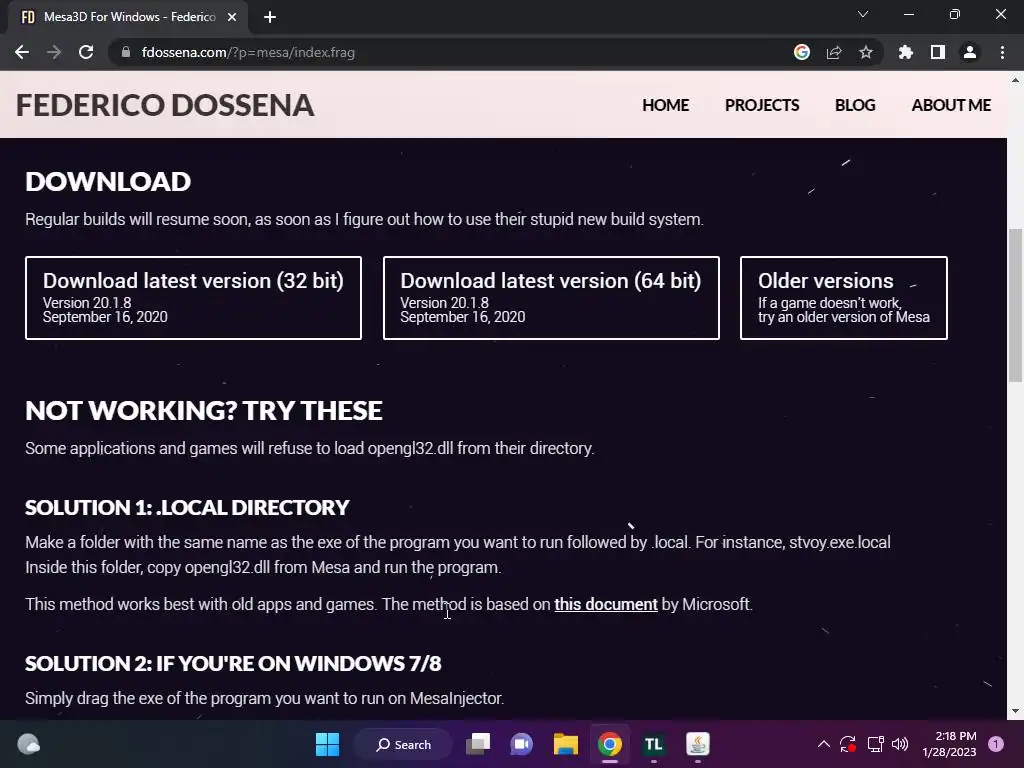Click 'Some applications and games will refuse' text
Viewport: 1024px width, 768px height.
click(310, 449)
